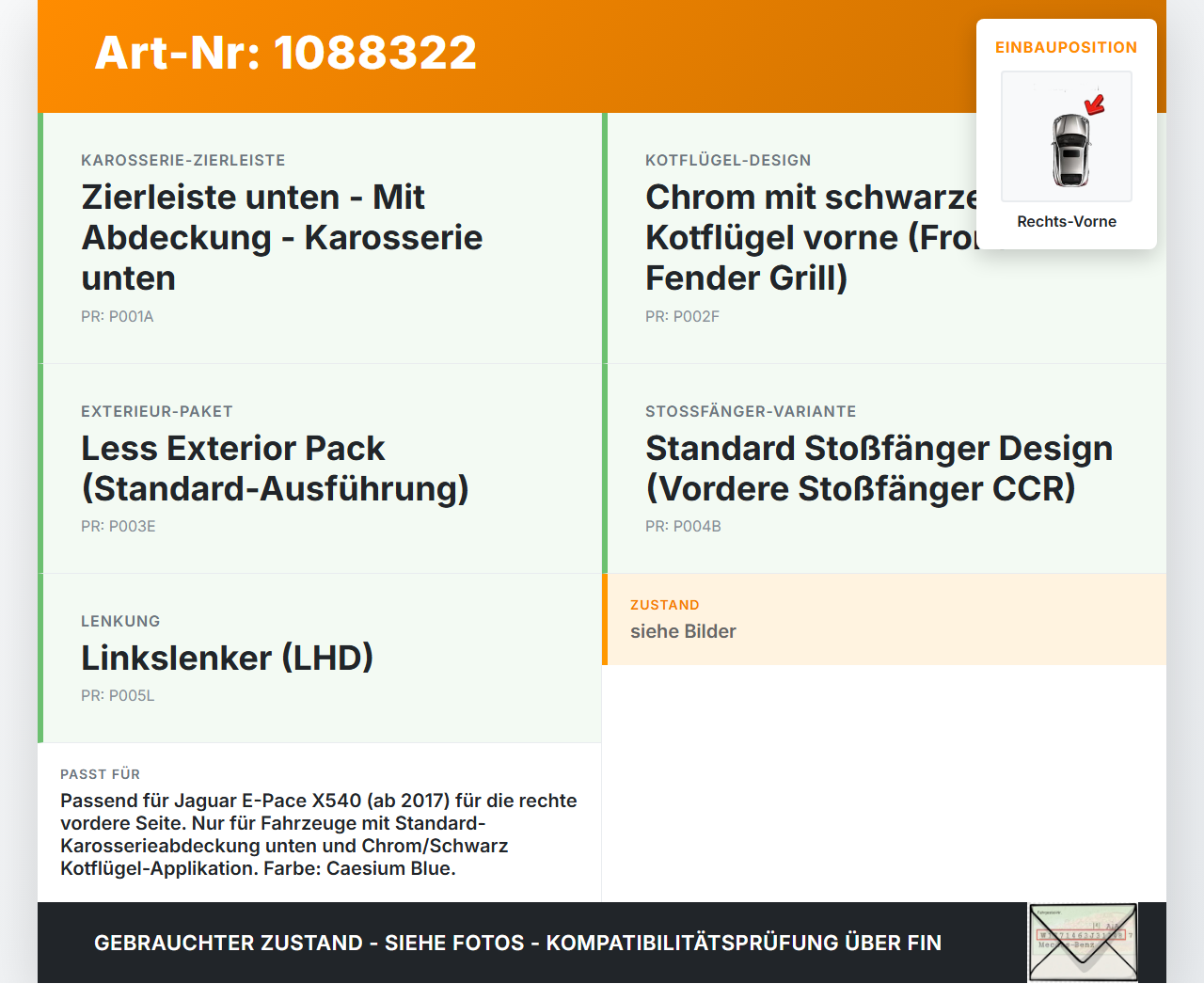Click the PR: P001A code
This screenshot has width=1204, height=984.
pyautogui.click(x=118, y=316)
